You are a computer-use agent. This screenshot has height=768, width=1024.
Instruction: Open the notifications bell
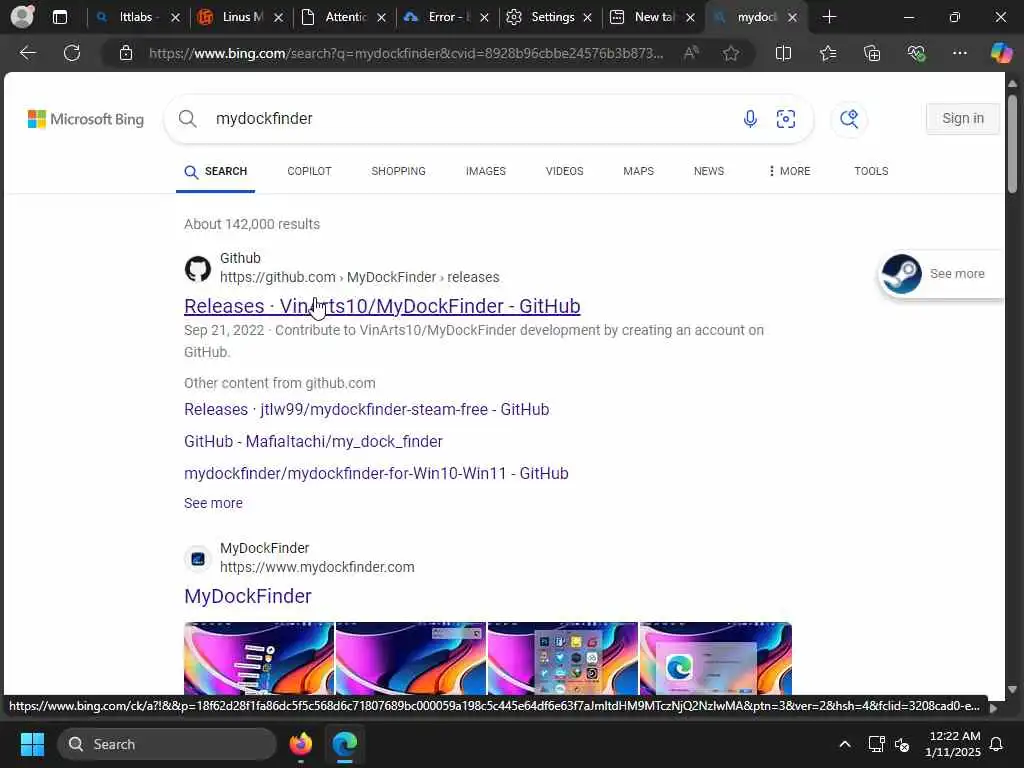coord(997,744)
